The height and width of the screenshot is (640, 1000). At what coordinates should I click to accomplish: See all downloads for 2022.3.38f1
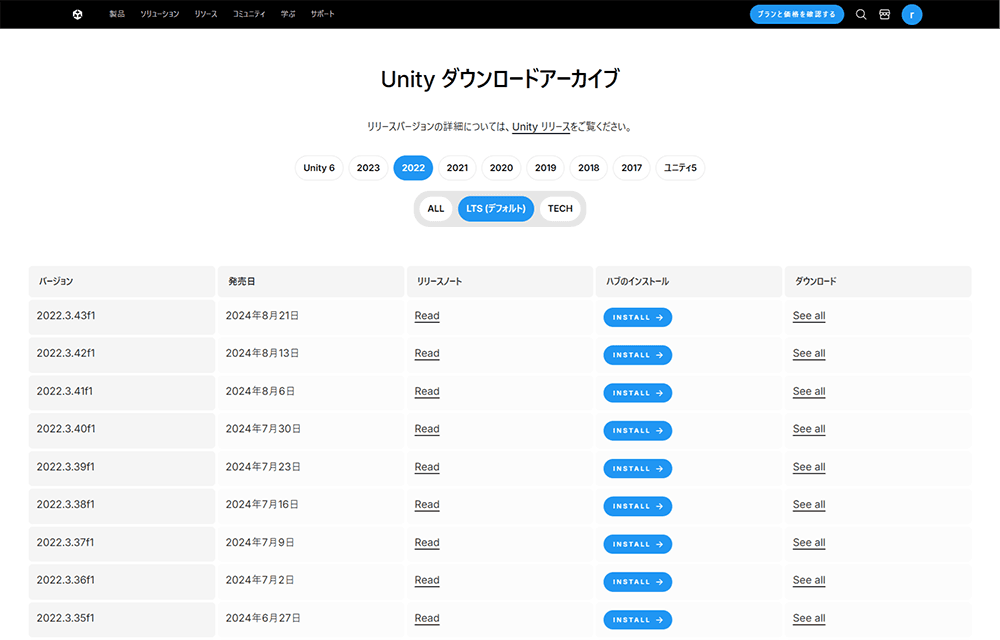tap(809, 505)
